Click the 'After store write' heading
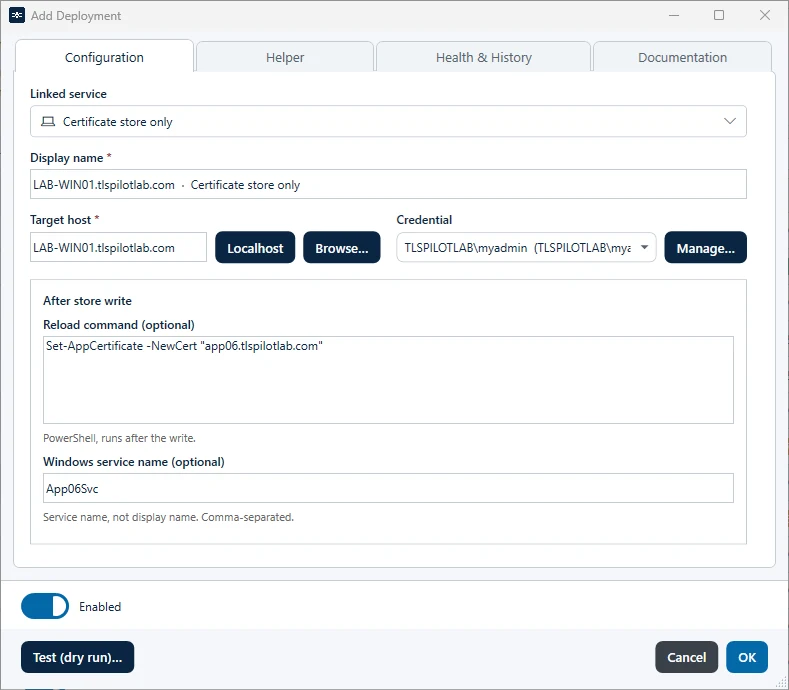 [88, 300]
